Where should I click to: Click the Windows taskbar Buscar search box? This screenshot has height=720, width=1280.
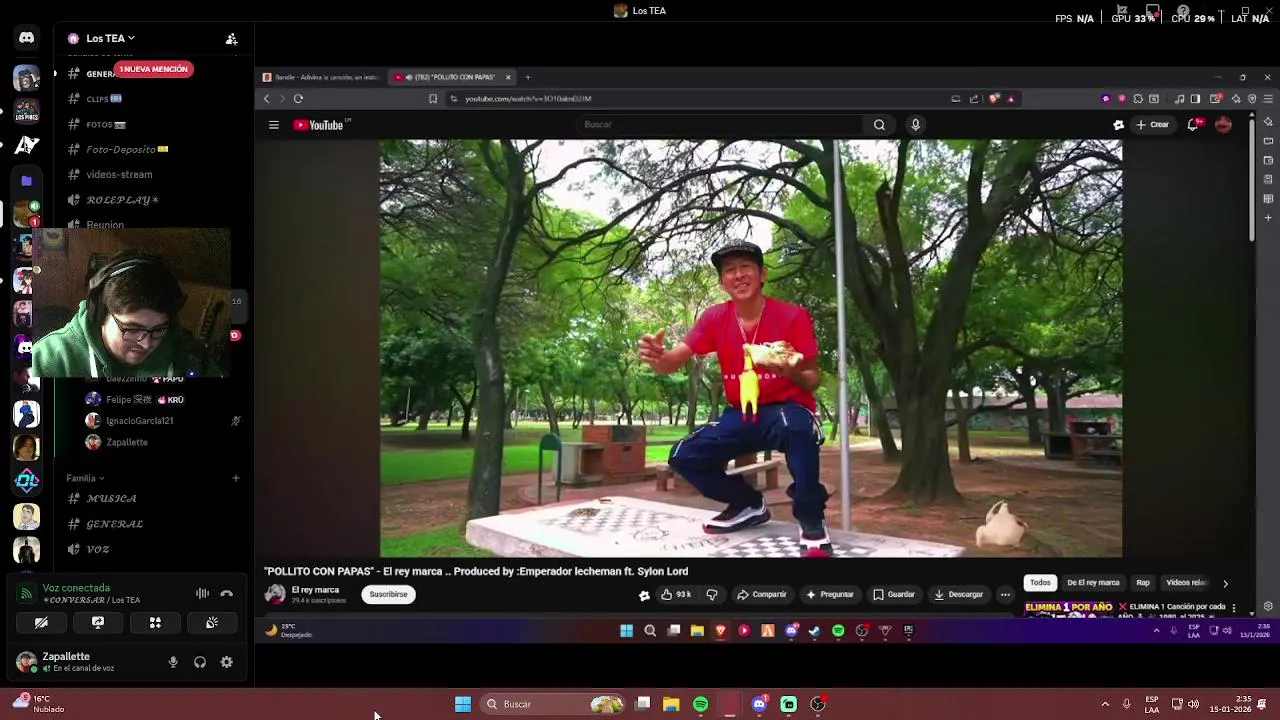[552, 704]
